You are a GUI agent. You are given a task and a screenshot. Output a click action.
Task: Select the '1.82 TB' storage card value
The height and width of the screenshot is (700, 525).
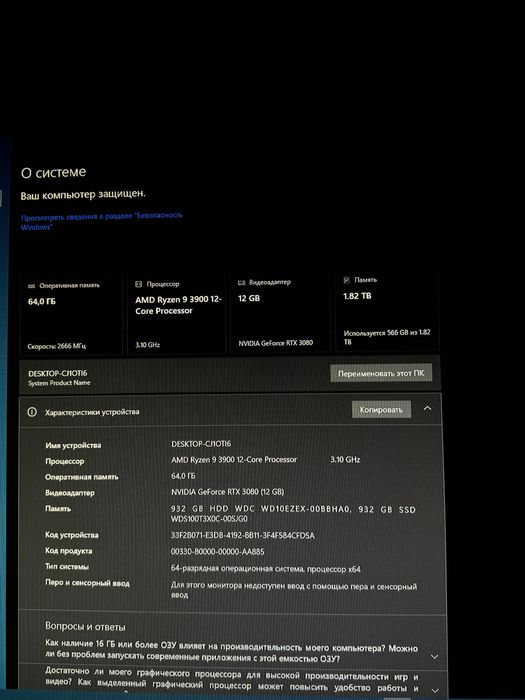tap(357, 296)
